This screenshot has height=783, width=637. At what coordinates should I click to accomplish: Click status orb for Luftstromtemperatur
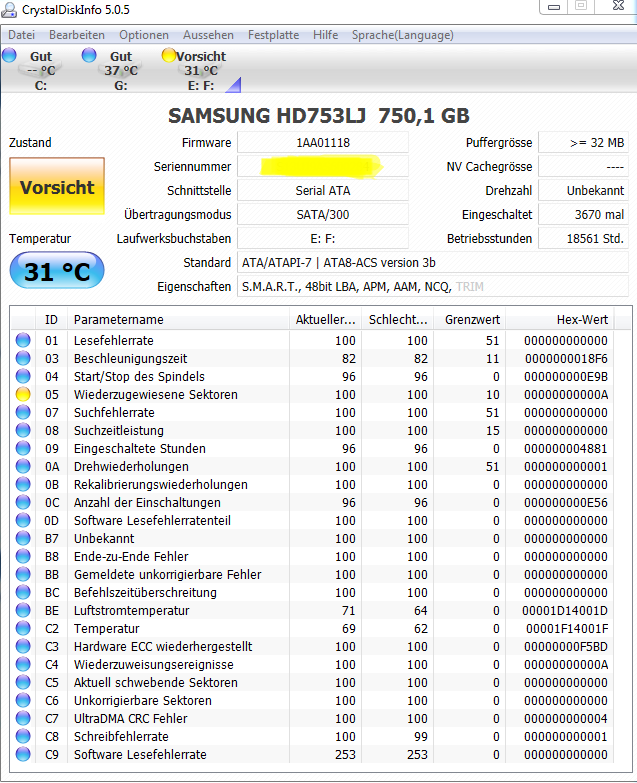pos(23,610)
